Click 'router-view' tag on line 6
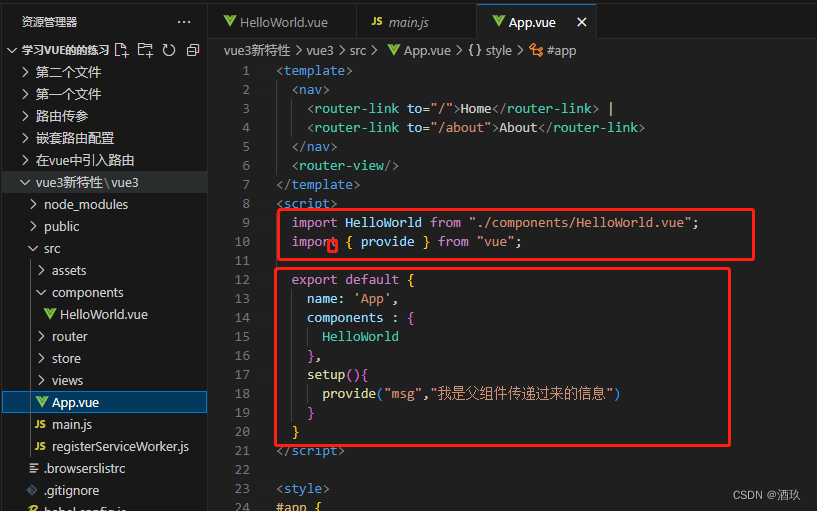This screenshot has width=817, height=511. click(x=341, y=166)
